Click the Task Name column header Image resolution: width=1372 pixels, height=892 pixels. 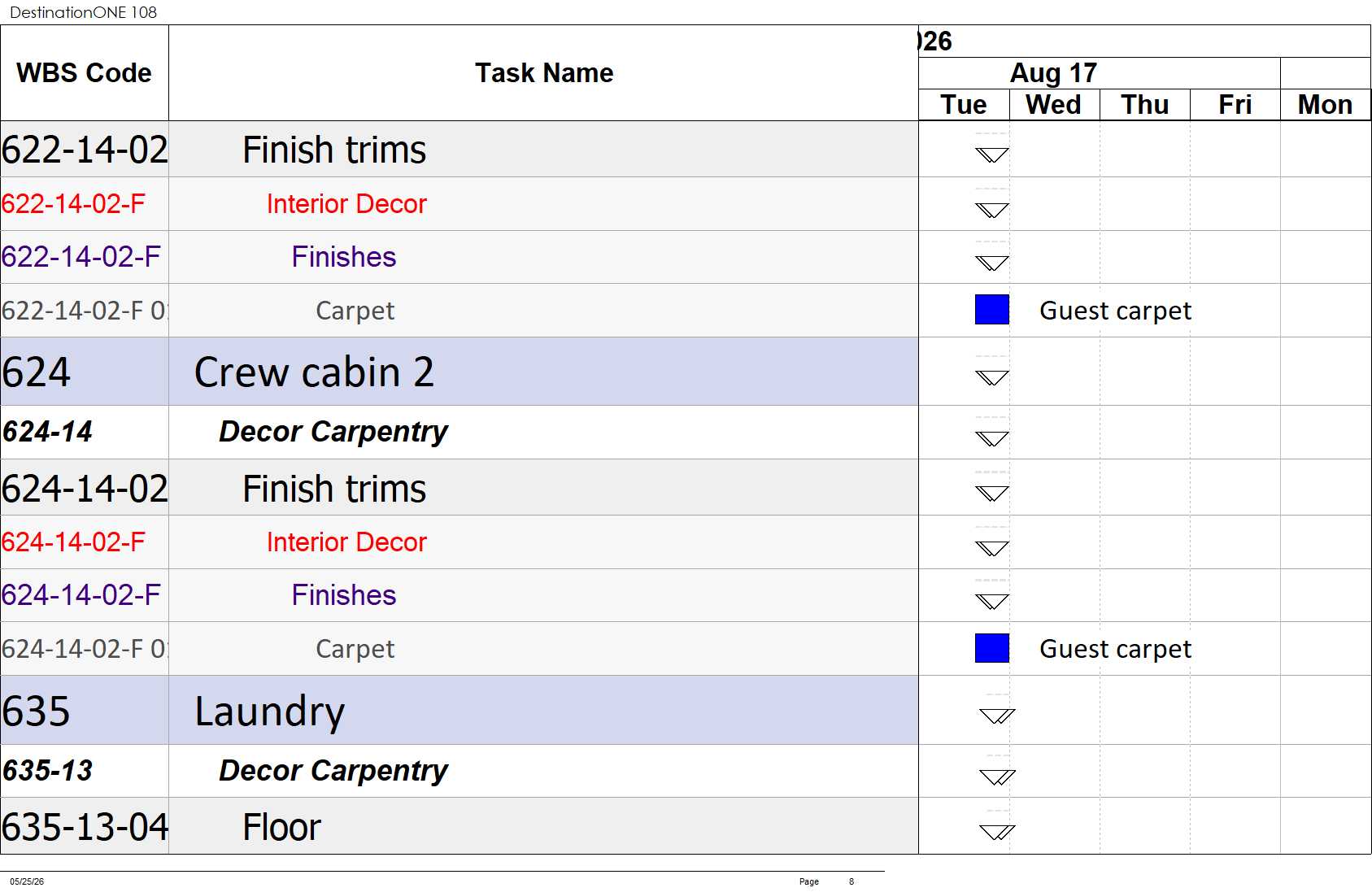pyautogui.click(x=543, y=73)
